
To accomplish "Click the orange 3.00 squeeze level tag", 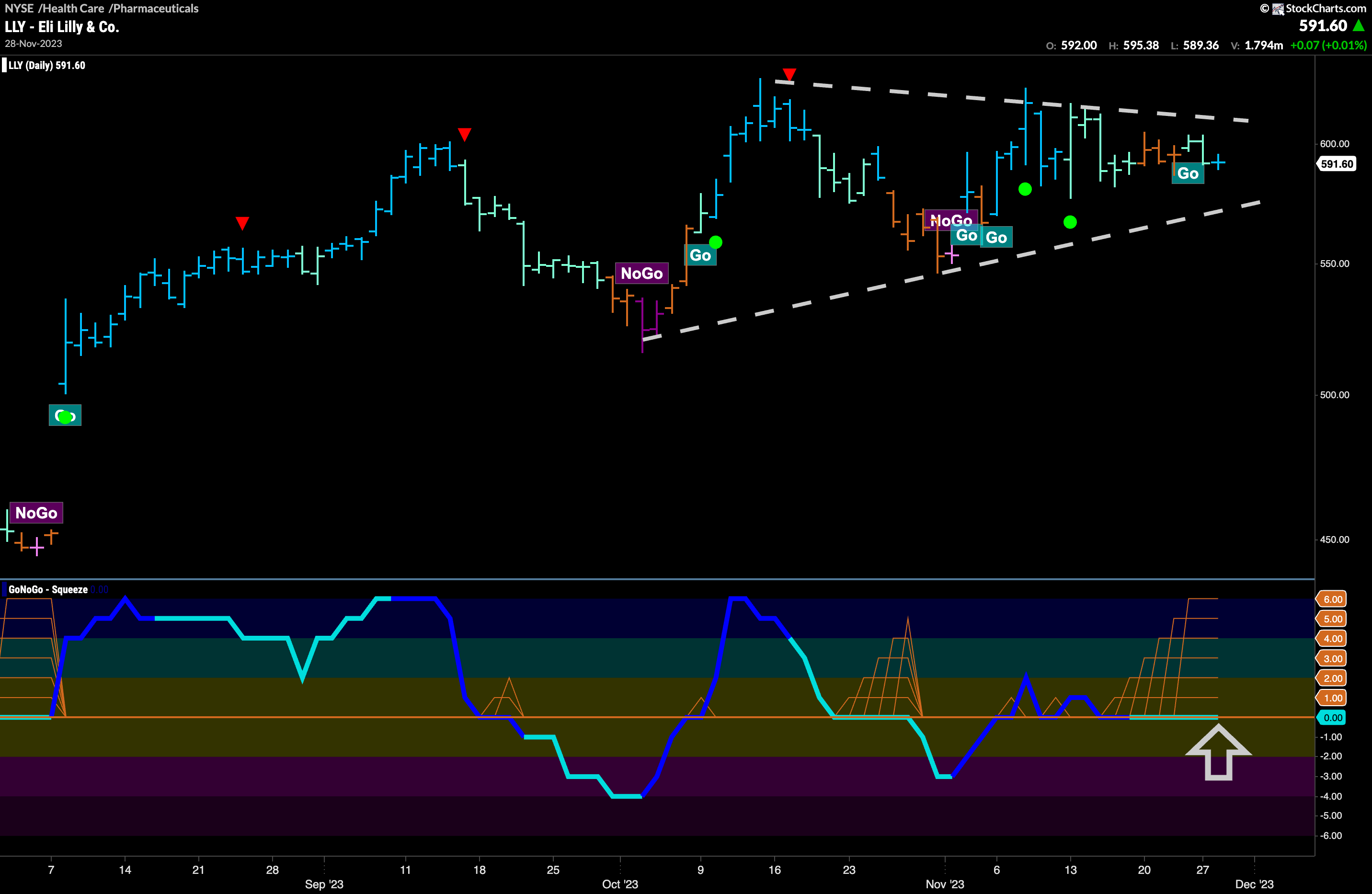I will pyautogui.click(x=1332, y=659).
